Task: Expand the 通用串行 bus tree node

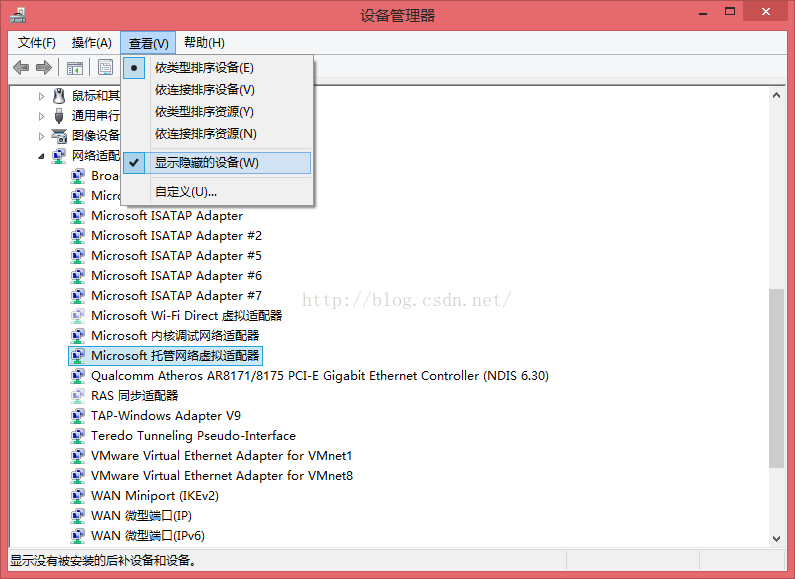Action: click(x=41, y=116)
